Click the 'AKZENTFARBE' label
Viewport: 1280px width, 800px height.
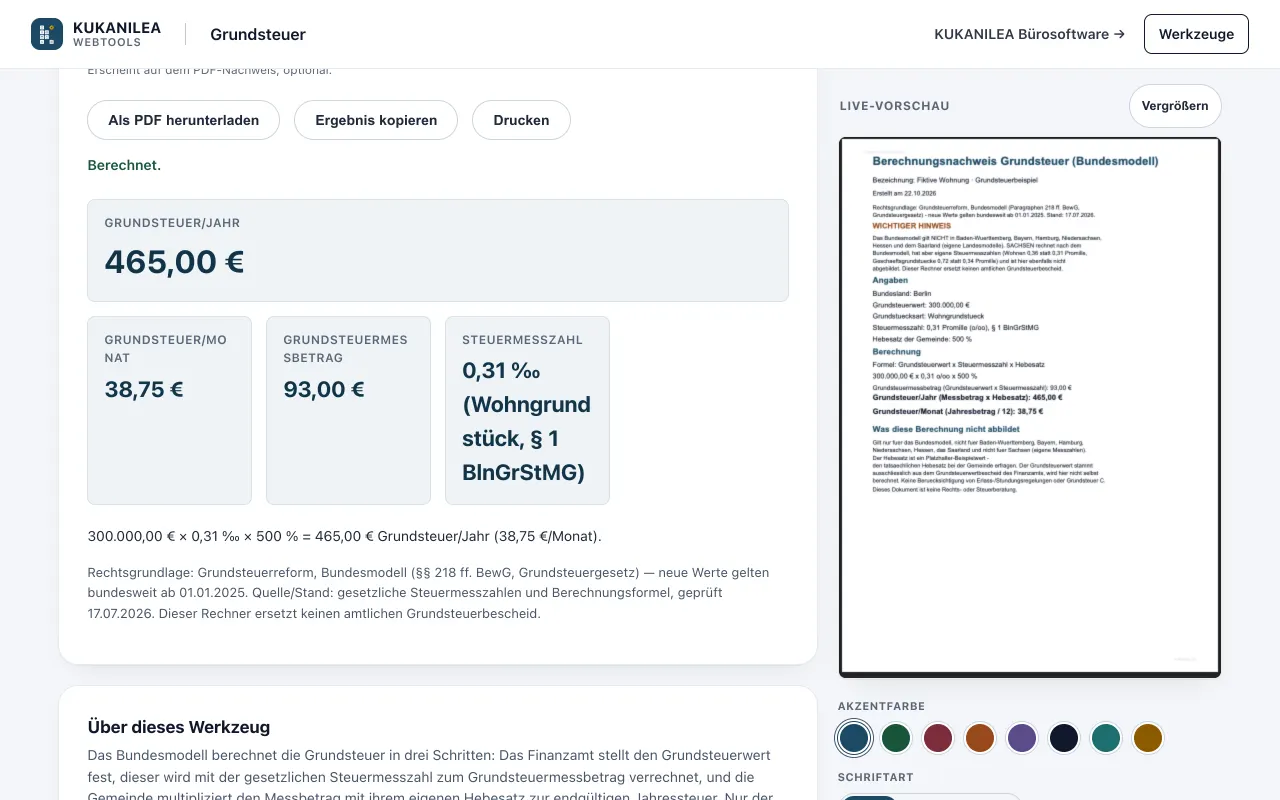pos(881,704)
